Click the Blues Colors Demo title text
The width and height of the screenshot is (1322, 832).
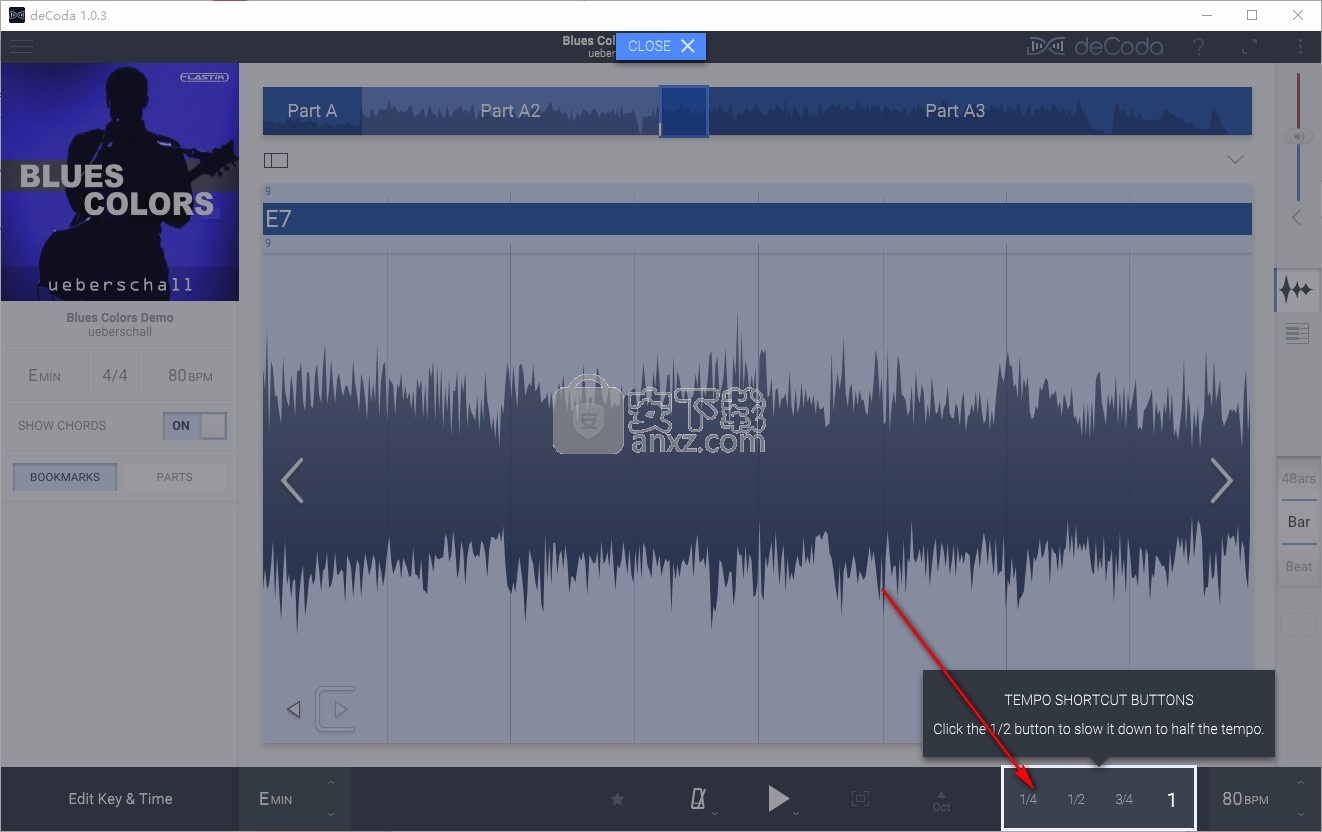tap(120, 318)
